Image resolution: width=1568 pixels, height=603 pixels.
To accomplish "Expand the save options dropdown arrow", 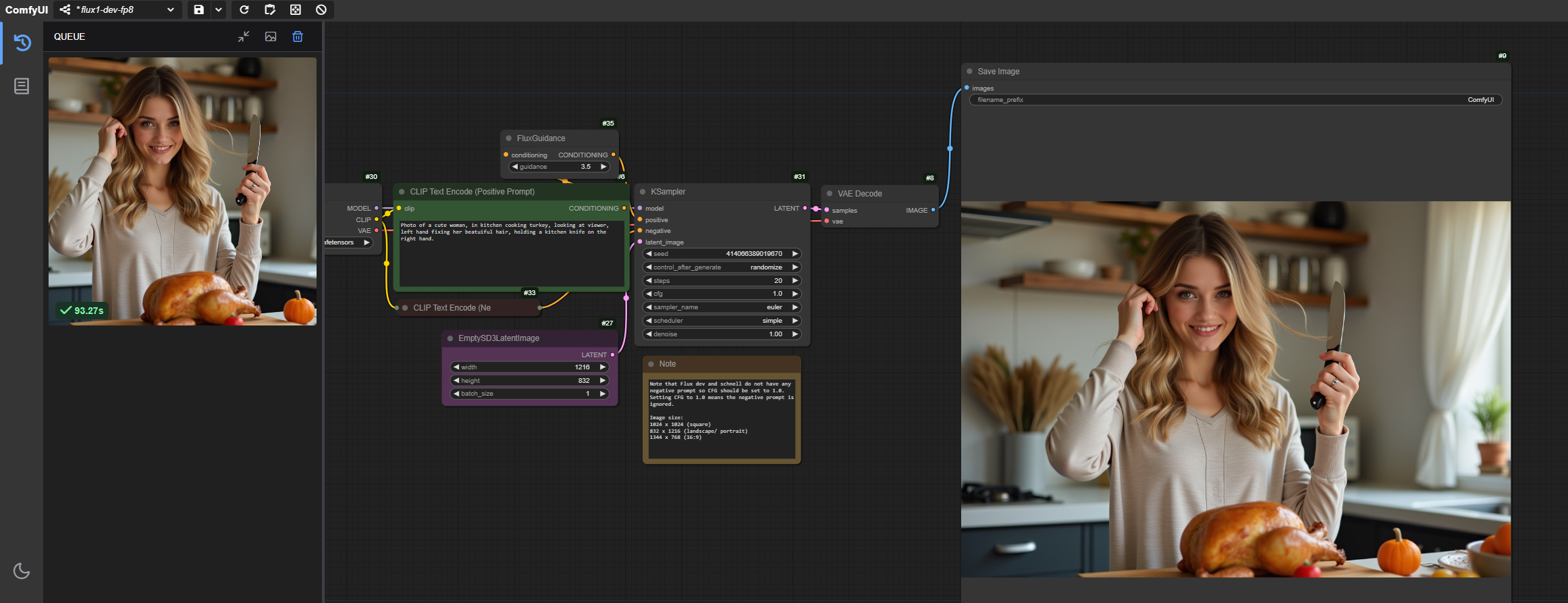I will point(219,9).
